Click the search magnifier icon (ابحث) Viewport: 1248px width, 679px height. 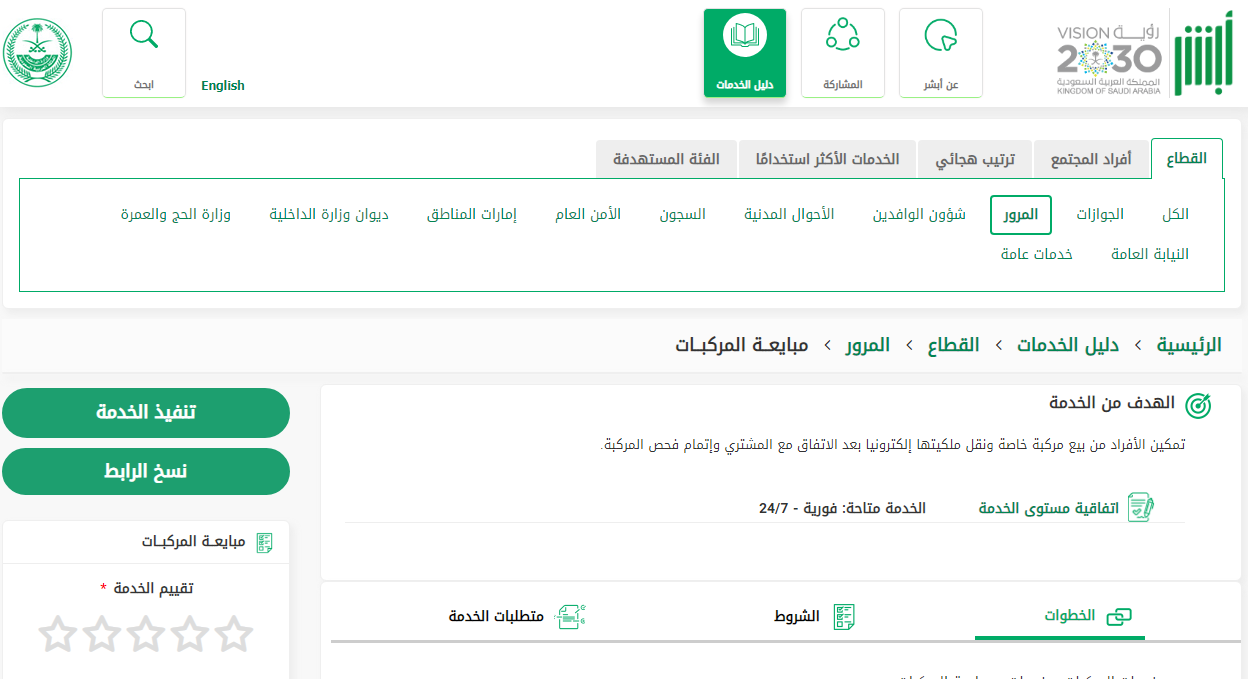click(144, 36)
